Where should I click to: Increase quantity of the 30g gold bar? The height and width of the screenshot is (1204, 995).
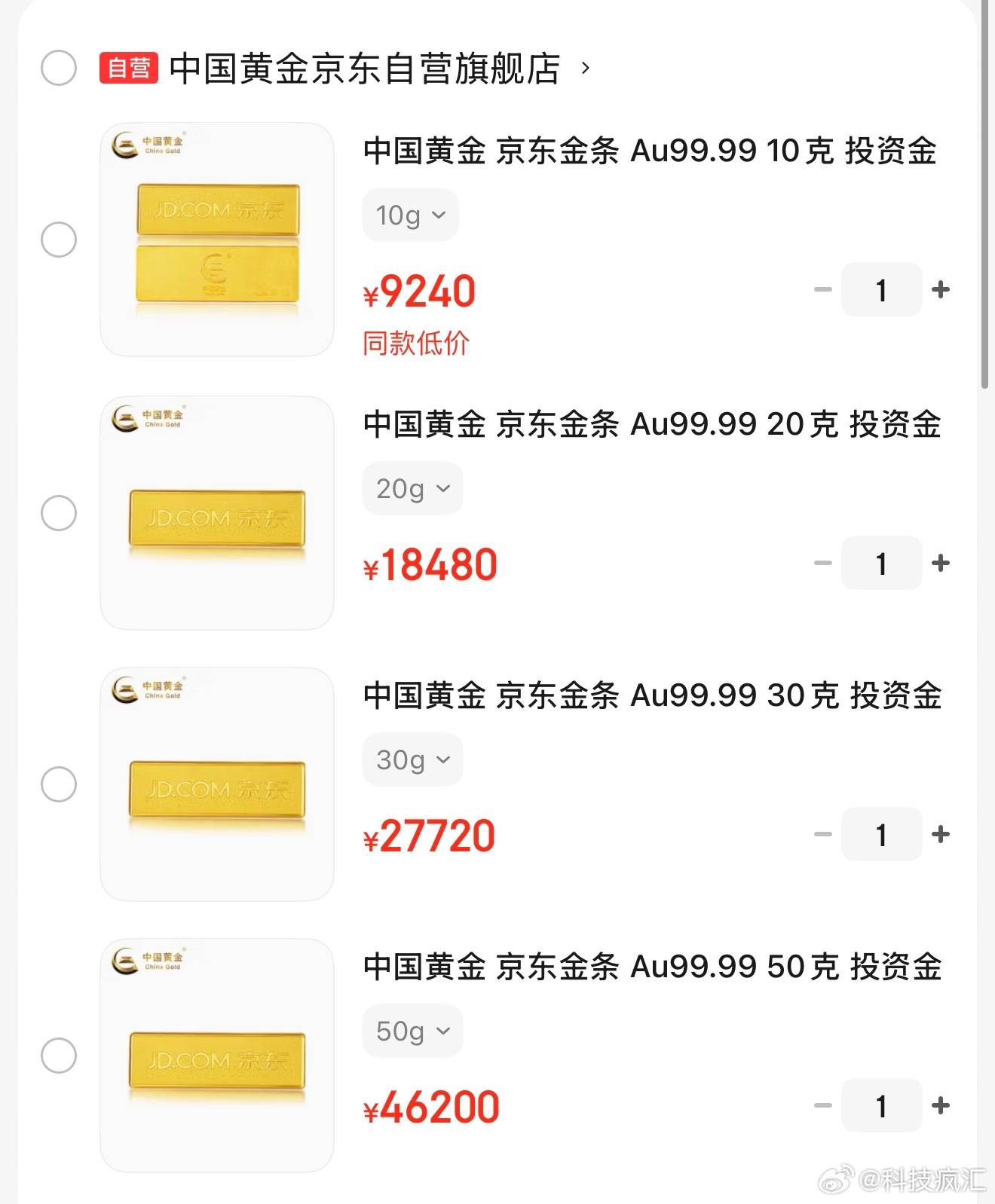[940, 834]
